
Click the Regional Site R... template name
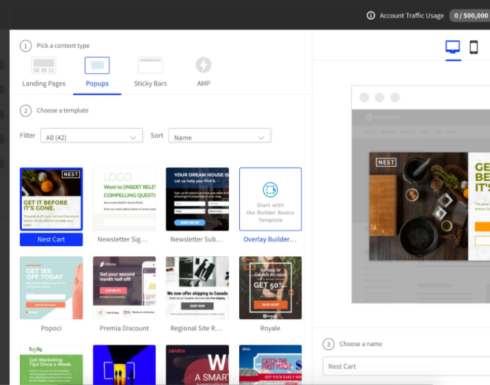(x=196, y=328)
